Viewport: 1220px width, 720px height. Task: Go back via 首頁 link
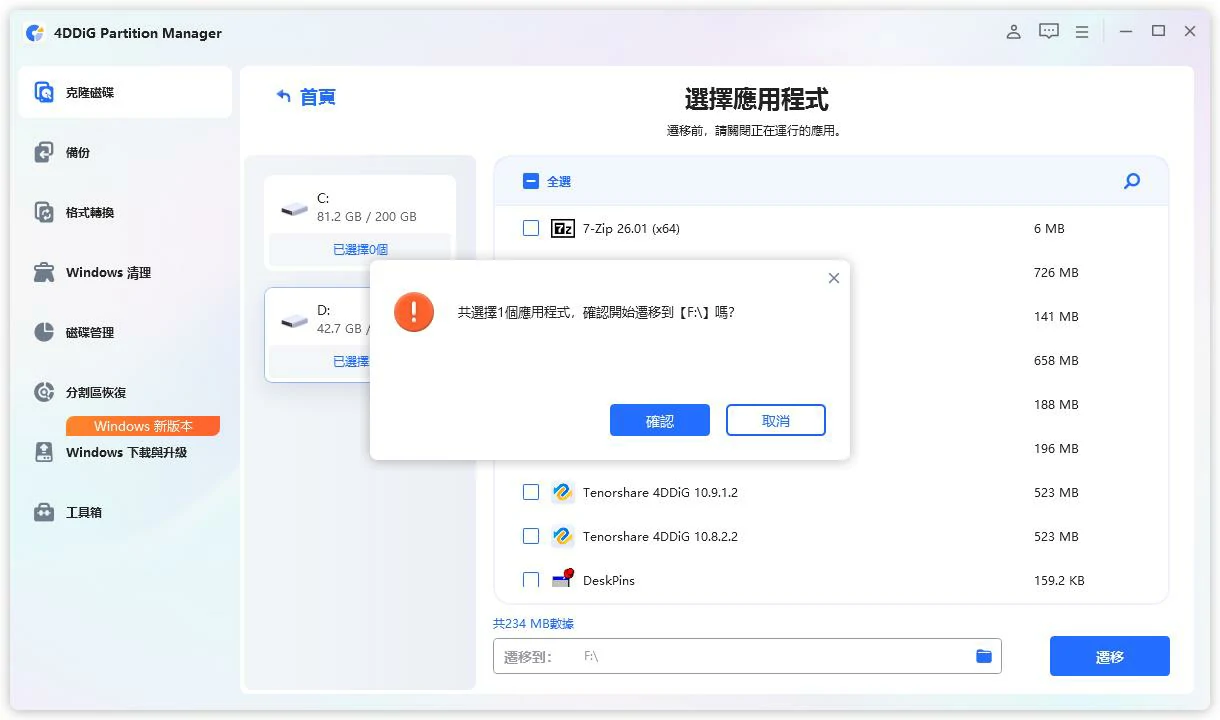(306, 97)
